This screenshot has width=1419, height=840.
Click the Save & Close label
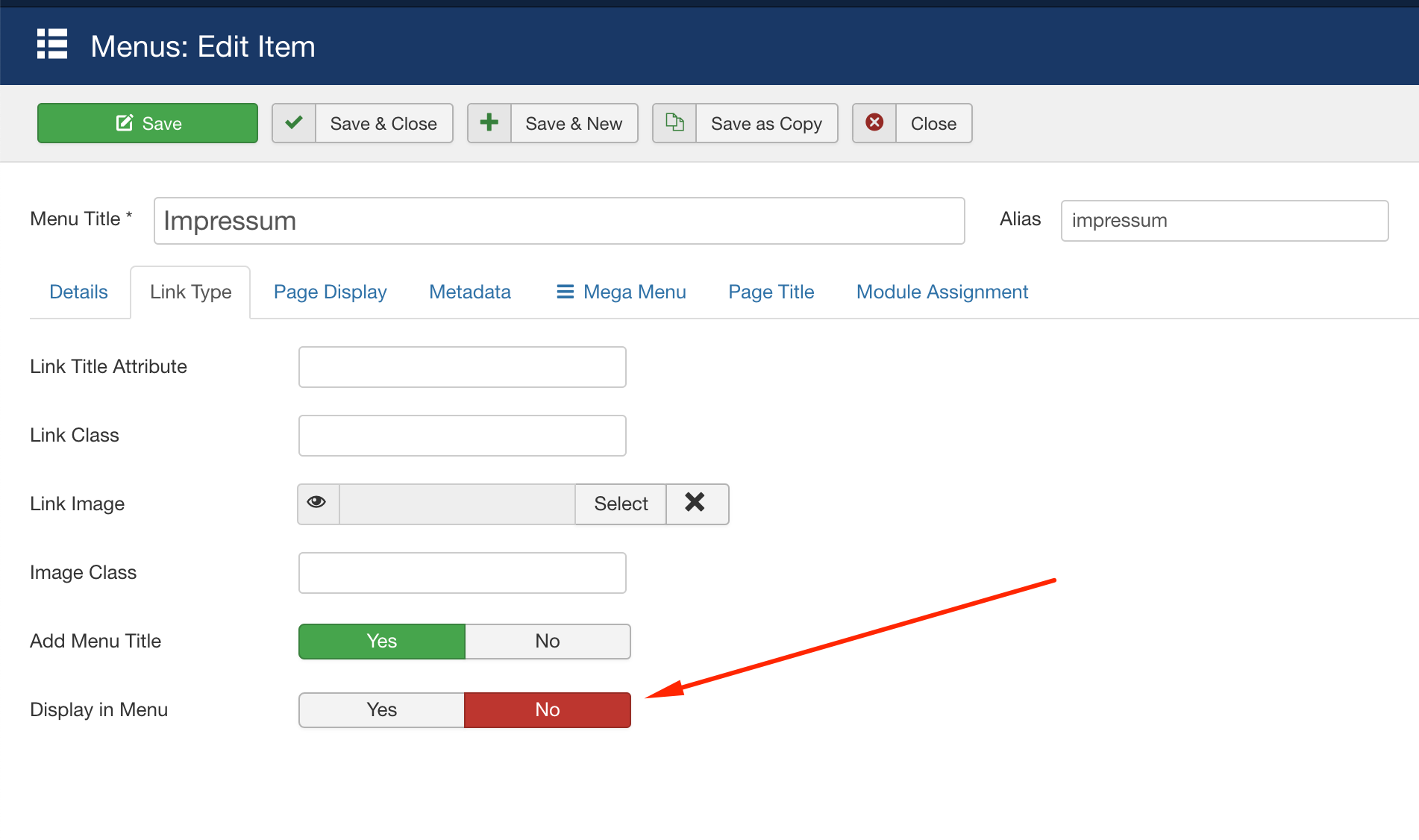pos(383,123)
